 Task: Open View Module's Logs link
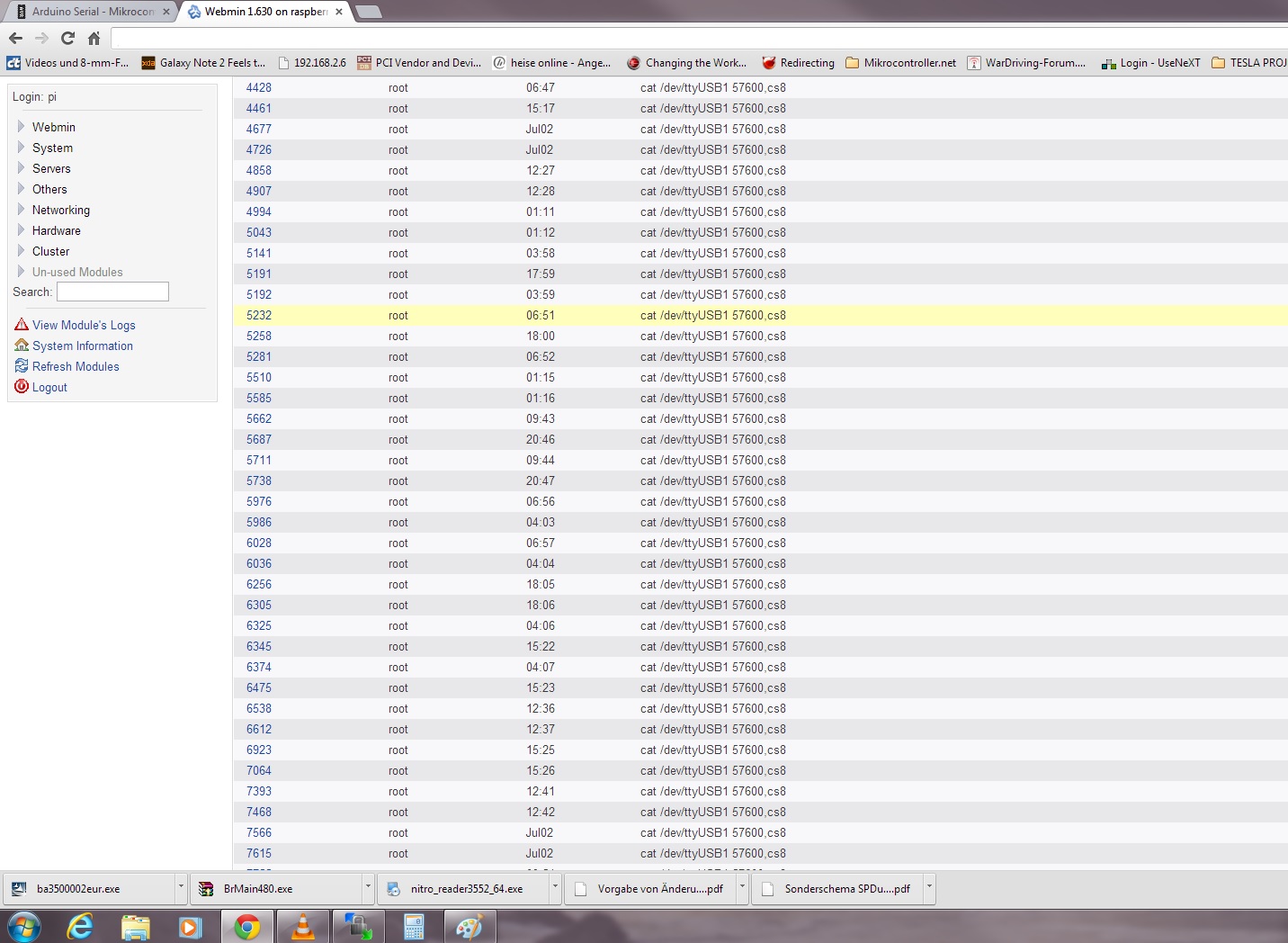tap(84, 325)
